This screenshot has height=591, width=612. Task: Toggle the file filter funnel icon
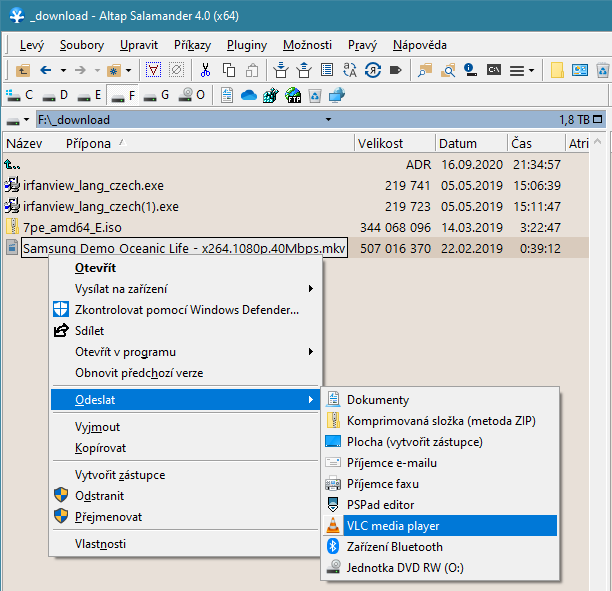(x=153, y=70)
